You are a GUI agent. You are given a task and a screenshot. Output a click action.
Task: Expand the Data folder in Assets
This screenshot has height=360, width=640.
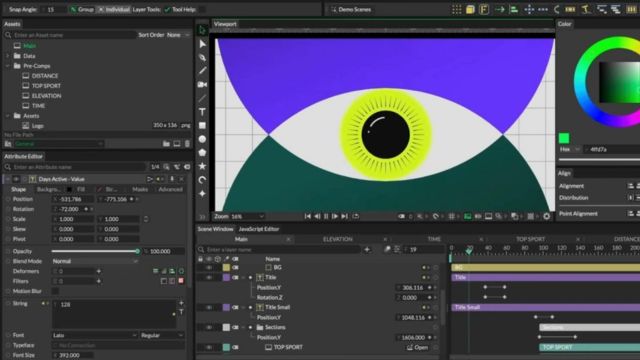pos(7,56)
